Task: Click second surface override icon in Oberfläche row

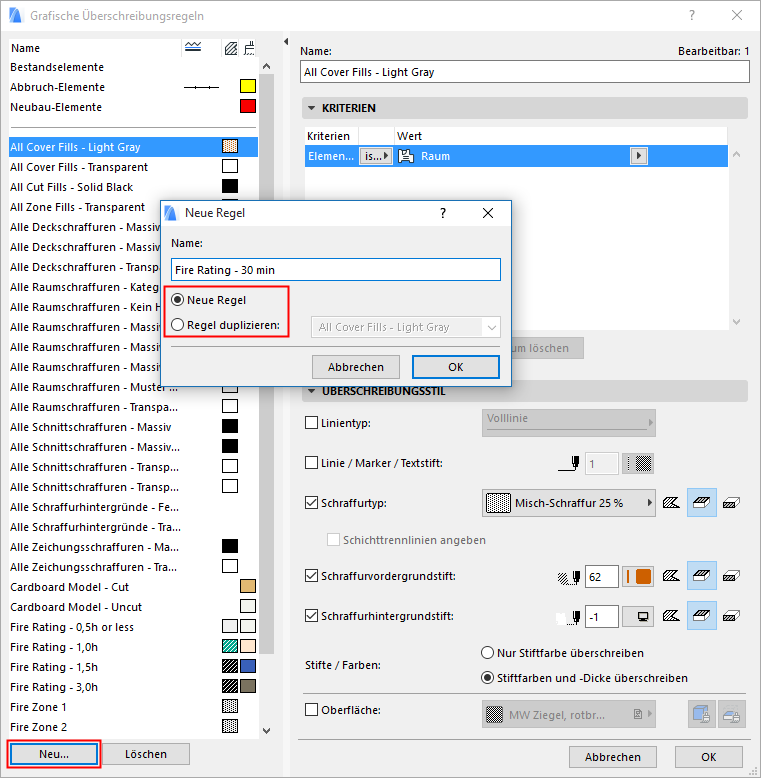Action: point(731,714)
